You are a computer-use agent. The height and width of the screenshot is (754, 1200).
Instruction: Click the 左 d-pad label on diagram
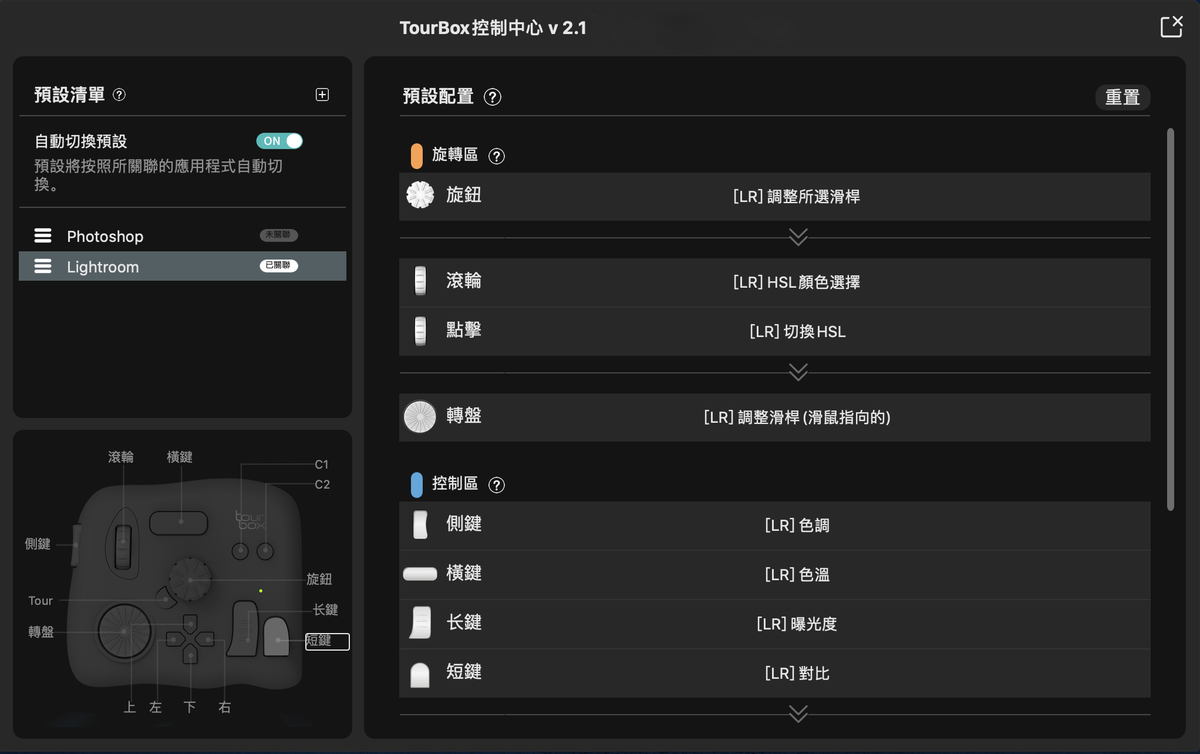coord(155,707)
